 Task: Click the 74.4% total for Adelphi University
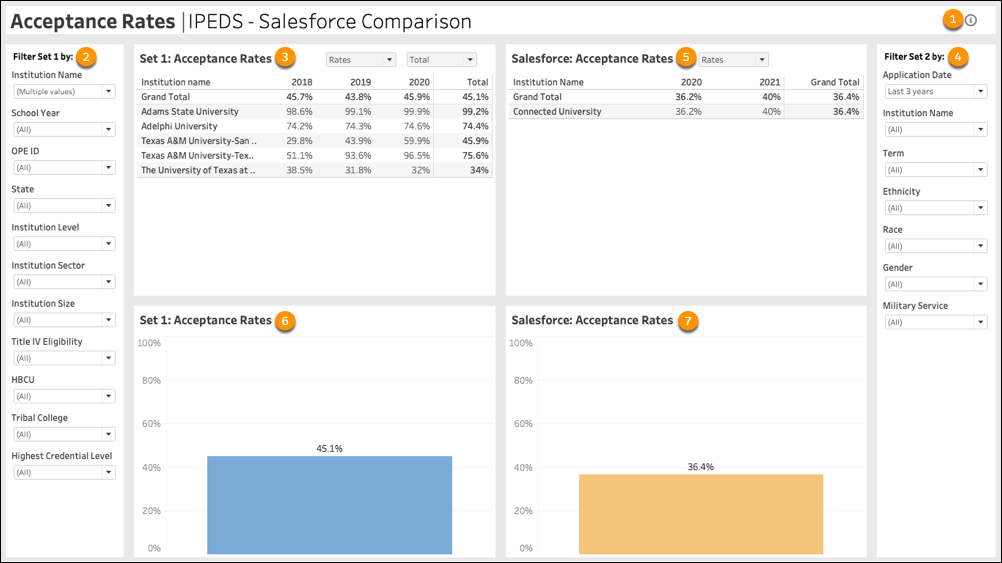point(475,126)
